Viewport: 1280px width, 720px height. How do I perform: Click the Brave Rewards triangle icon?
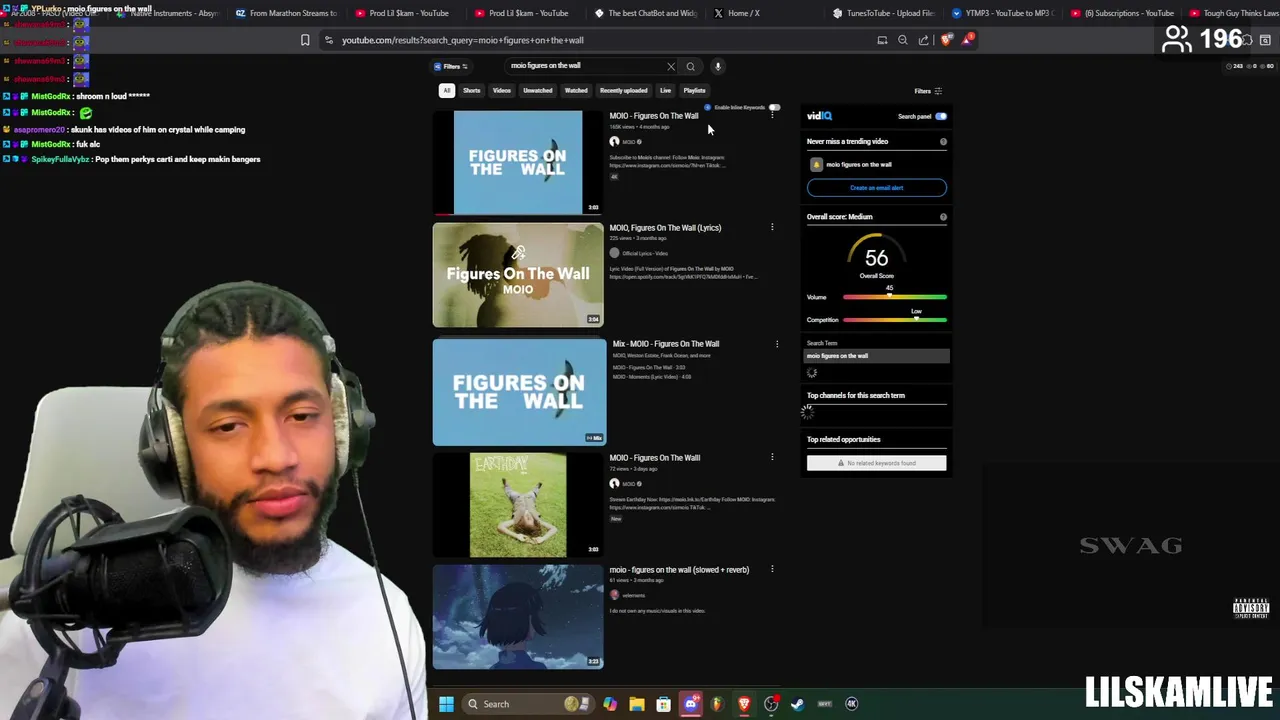point(969,40)
